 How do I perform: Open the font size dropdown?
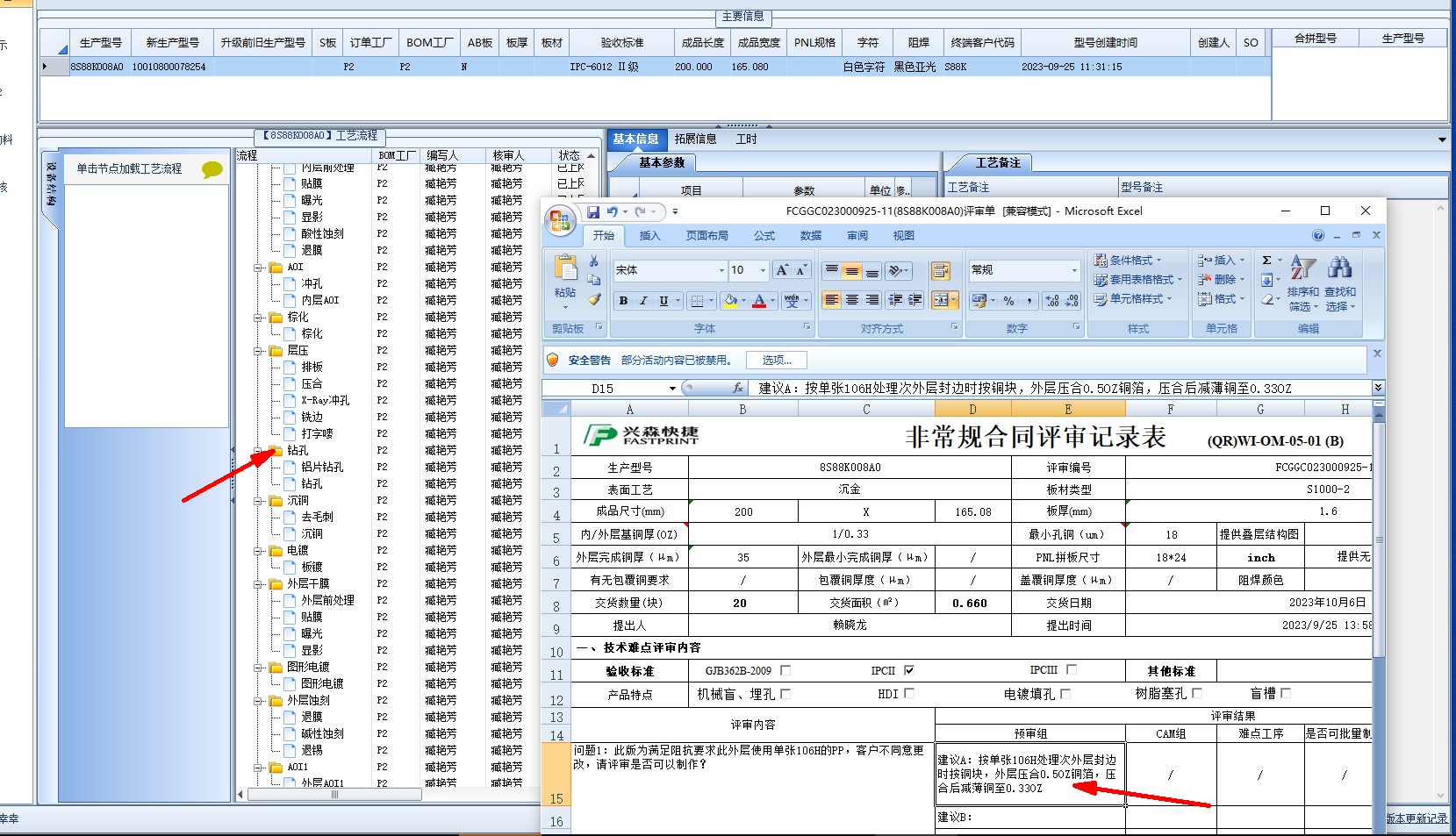coord(763,270)
